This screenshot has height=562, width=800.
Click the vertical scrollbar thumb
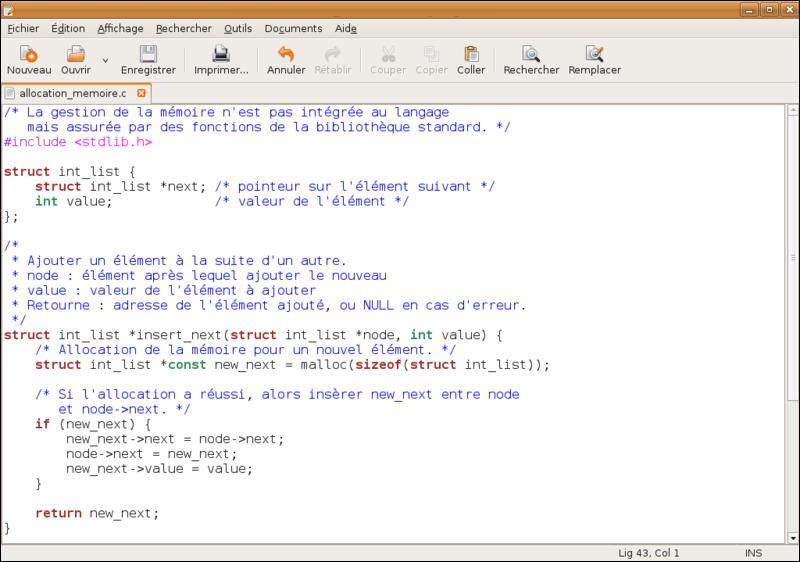click(792, 258)
